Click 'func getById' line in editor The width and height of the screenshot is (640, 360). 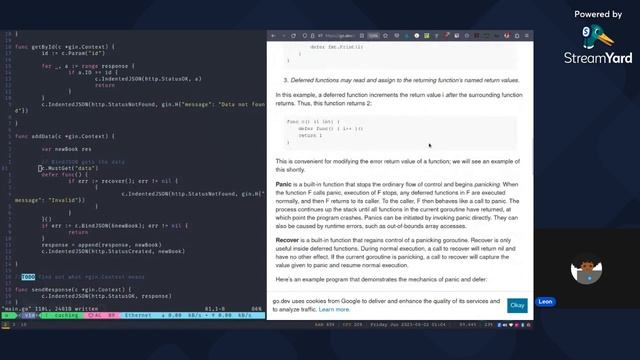coord(65,47)
